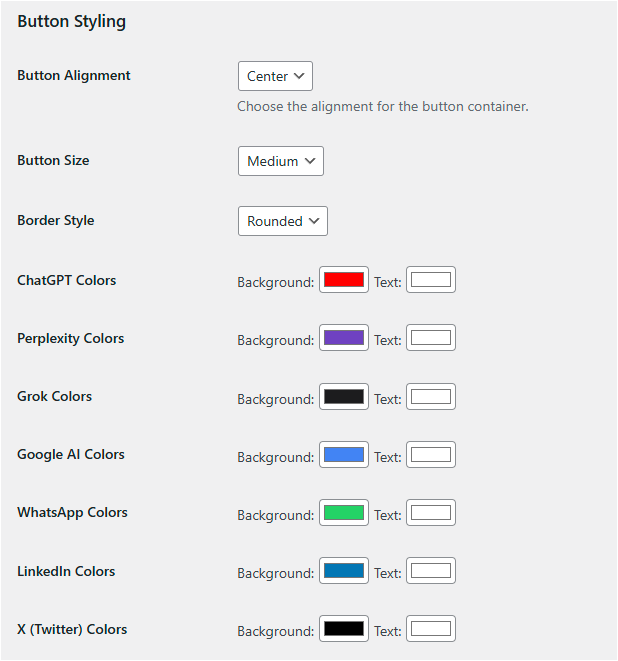
Task: Open the ChatGPT text color picker
Action: click(431, 280)
